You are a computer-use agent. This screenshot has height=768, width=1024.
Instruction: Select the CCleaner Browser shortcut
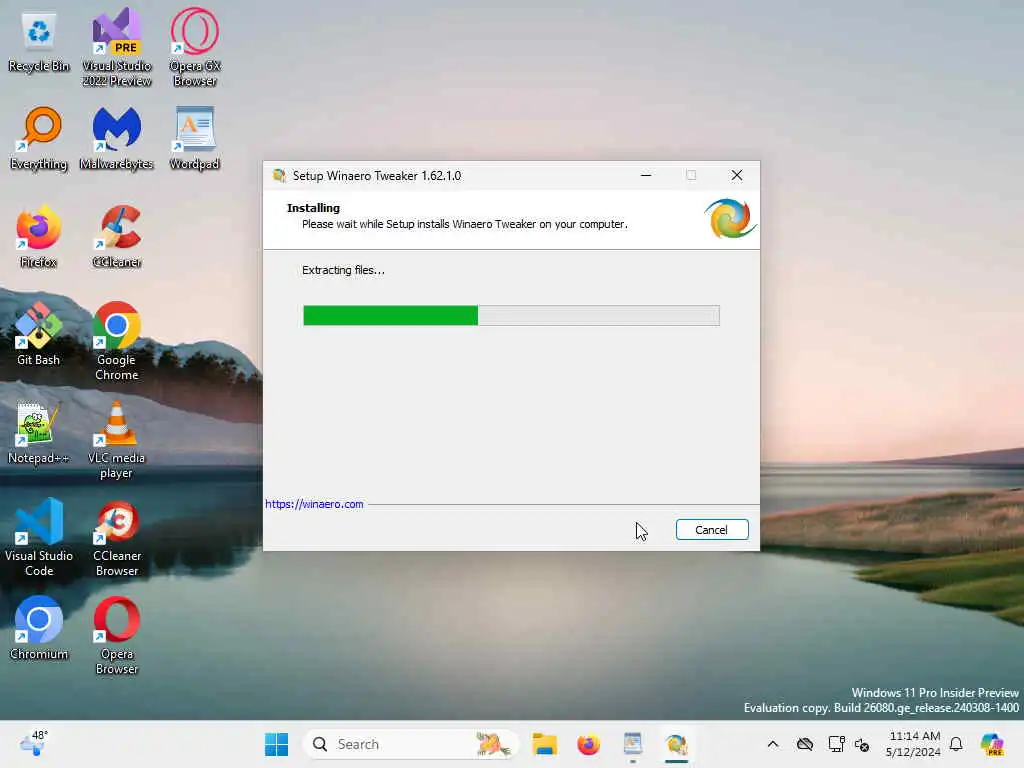tap(117, 537)
